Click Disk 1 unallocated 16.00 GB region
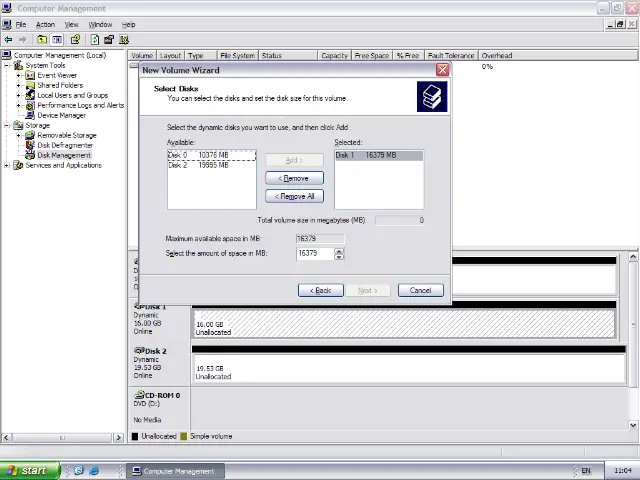640x480 pixels. pos(404,323)
